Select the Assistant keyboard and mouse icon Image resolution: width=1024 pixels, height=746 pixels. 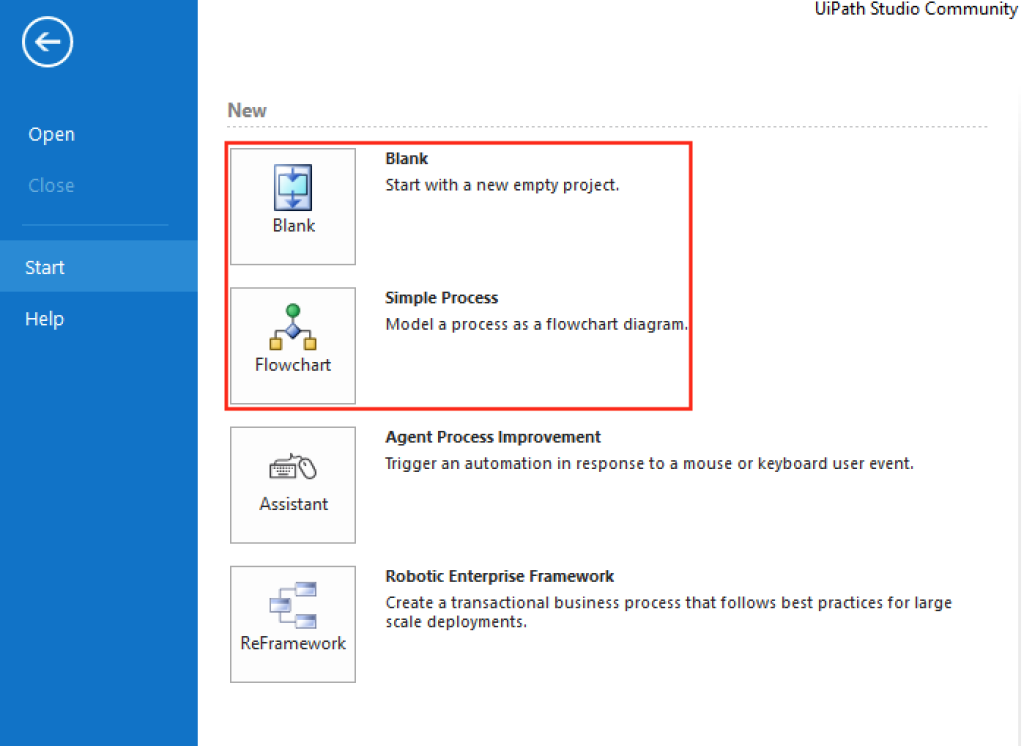[x=293, y=467]
